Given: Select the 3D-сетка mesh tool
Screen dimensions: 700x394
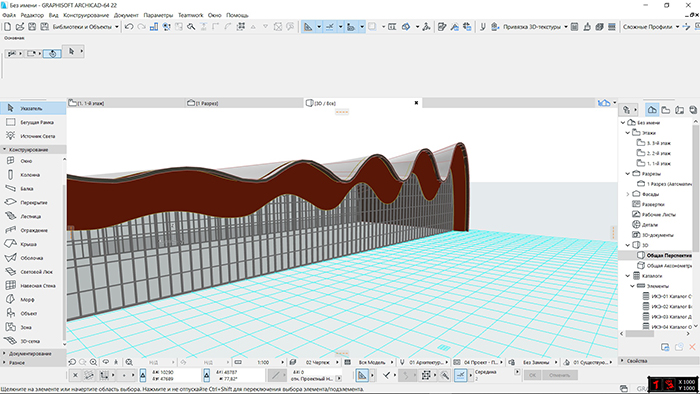Looking at the screenshot, I should pyautogui.click(x=31, y=341).
